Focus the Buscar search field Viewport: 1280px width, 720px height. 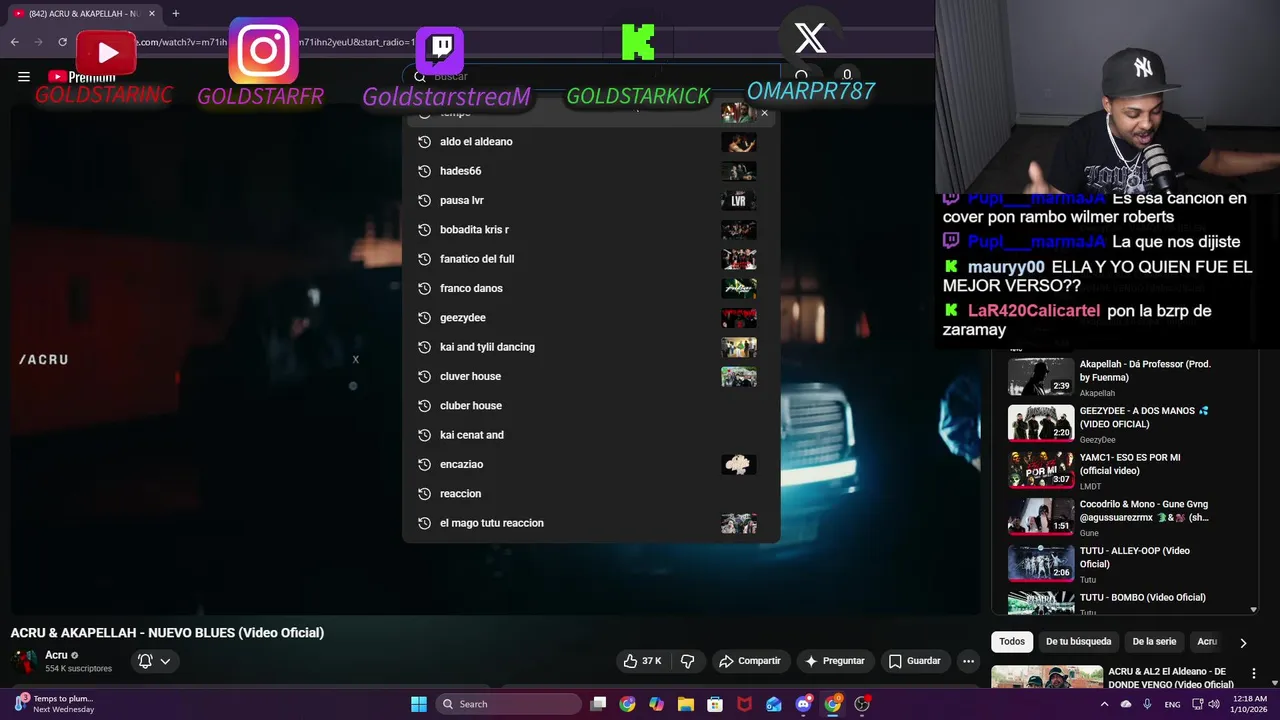click(x=590, y=76)
